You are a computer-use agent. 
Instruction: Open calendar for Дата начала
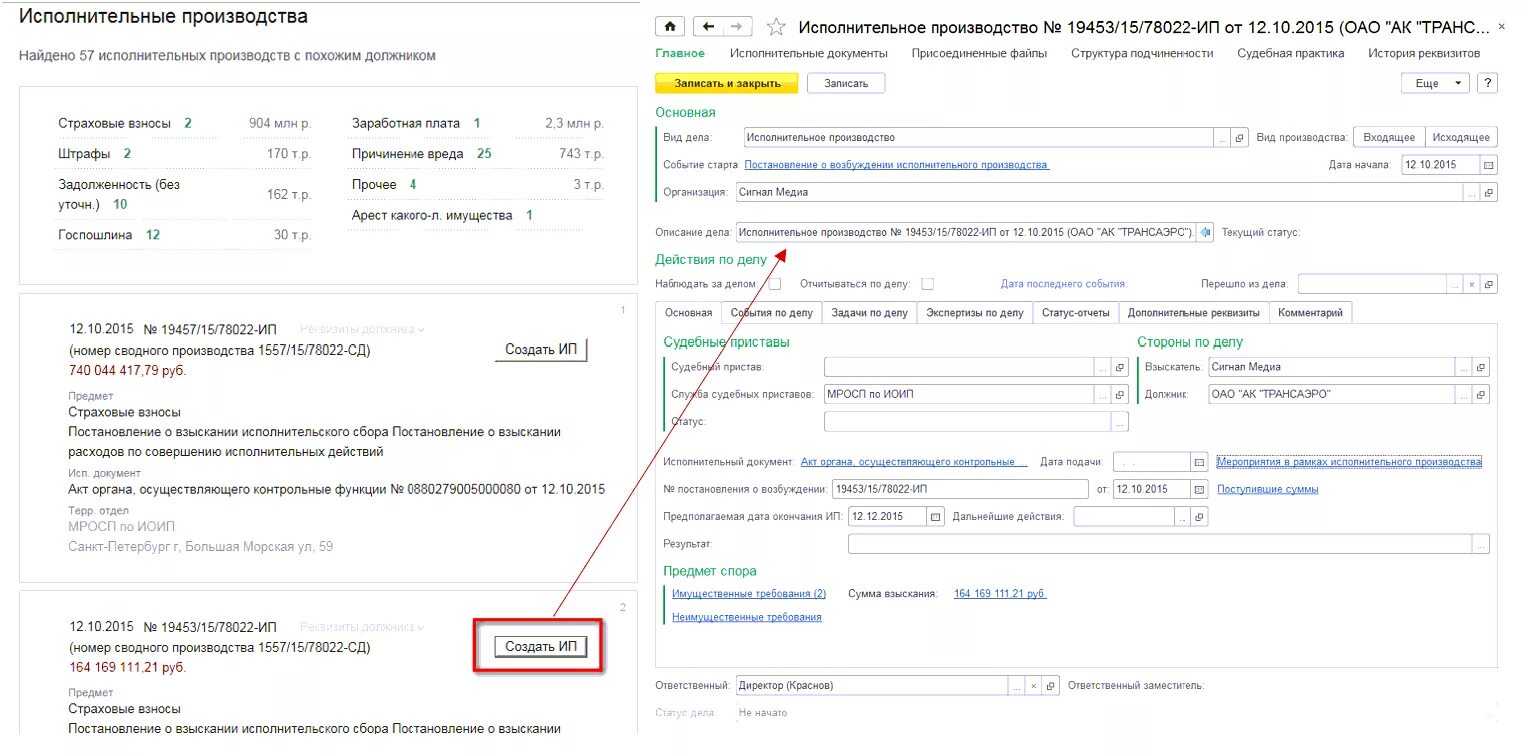click(1489, 165)
